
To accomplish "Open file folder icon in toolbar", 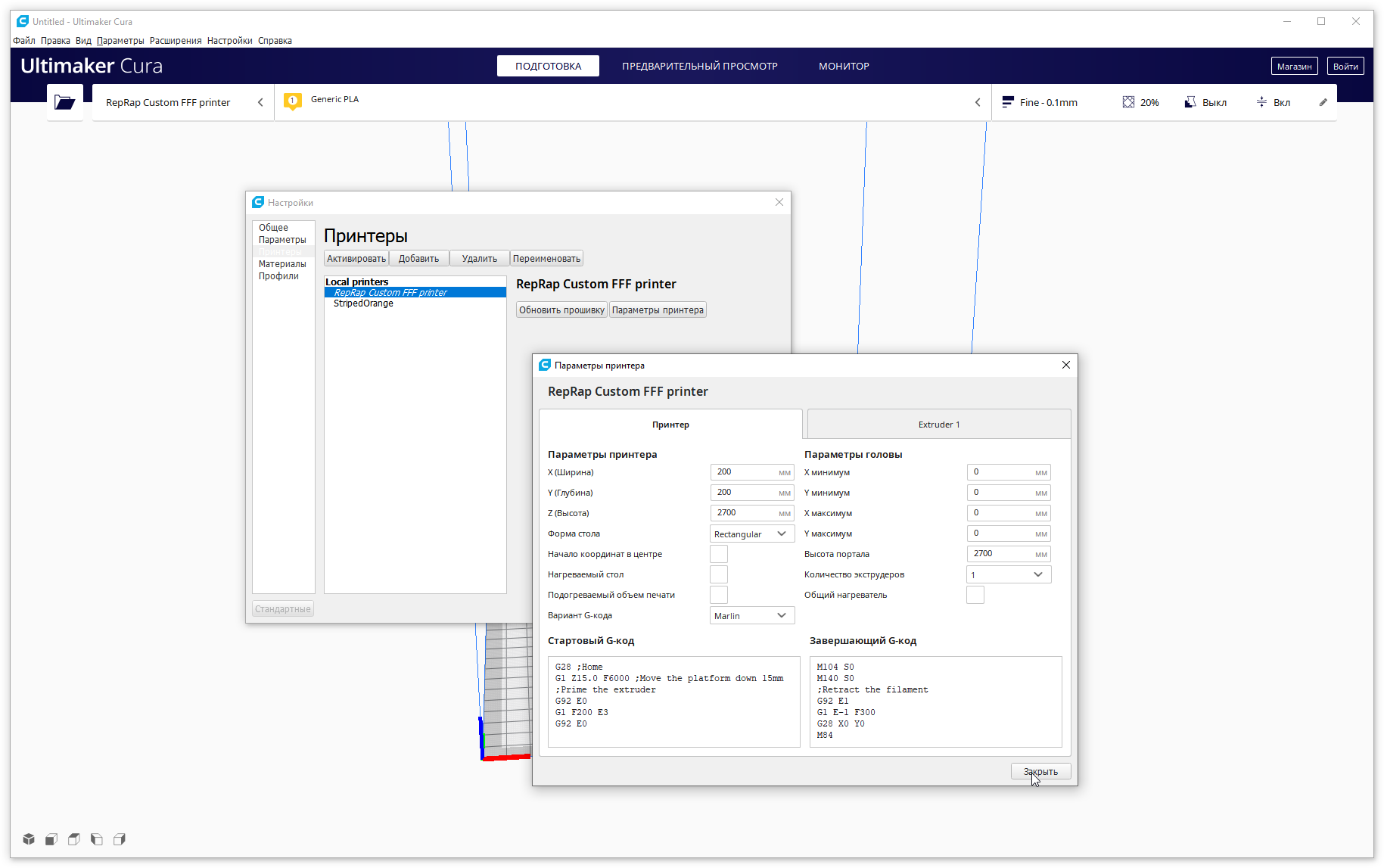I will point(65,102).
